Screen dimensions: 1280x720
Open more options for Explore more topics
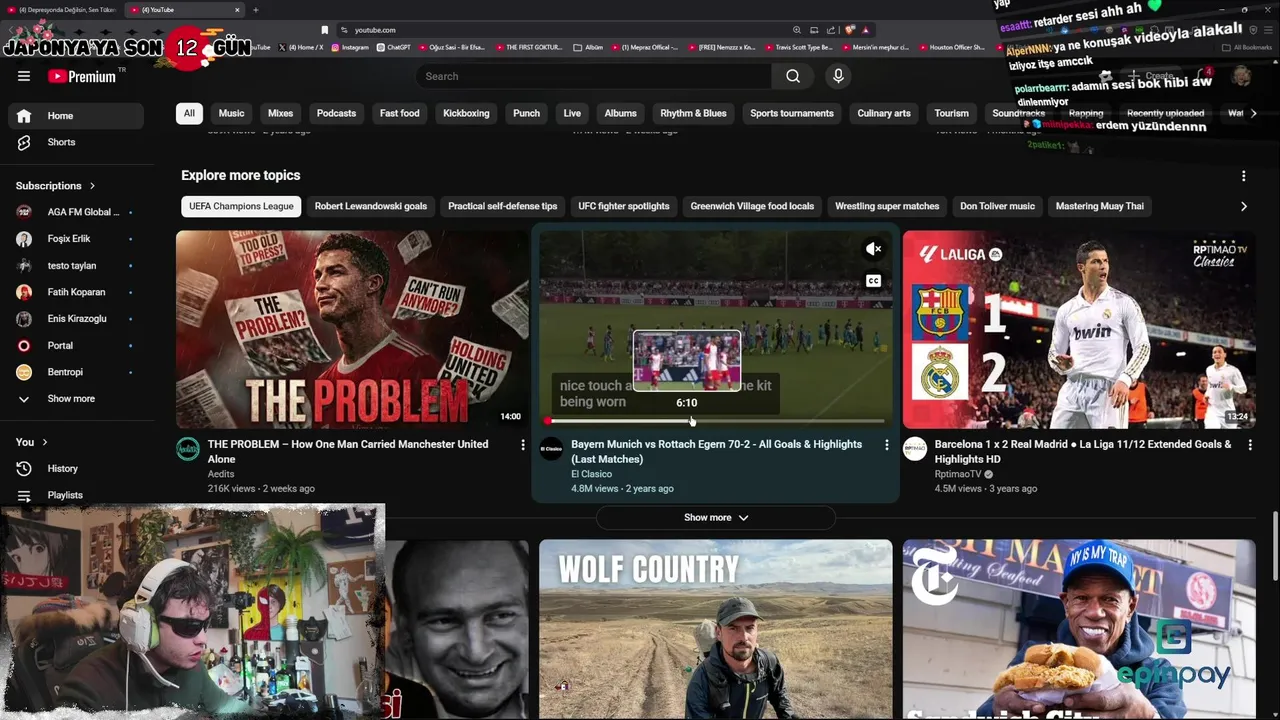pyautogui.click(x=1243, y=176)
